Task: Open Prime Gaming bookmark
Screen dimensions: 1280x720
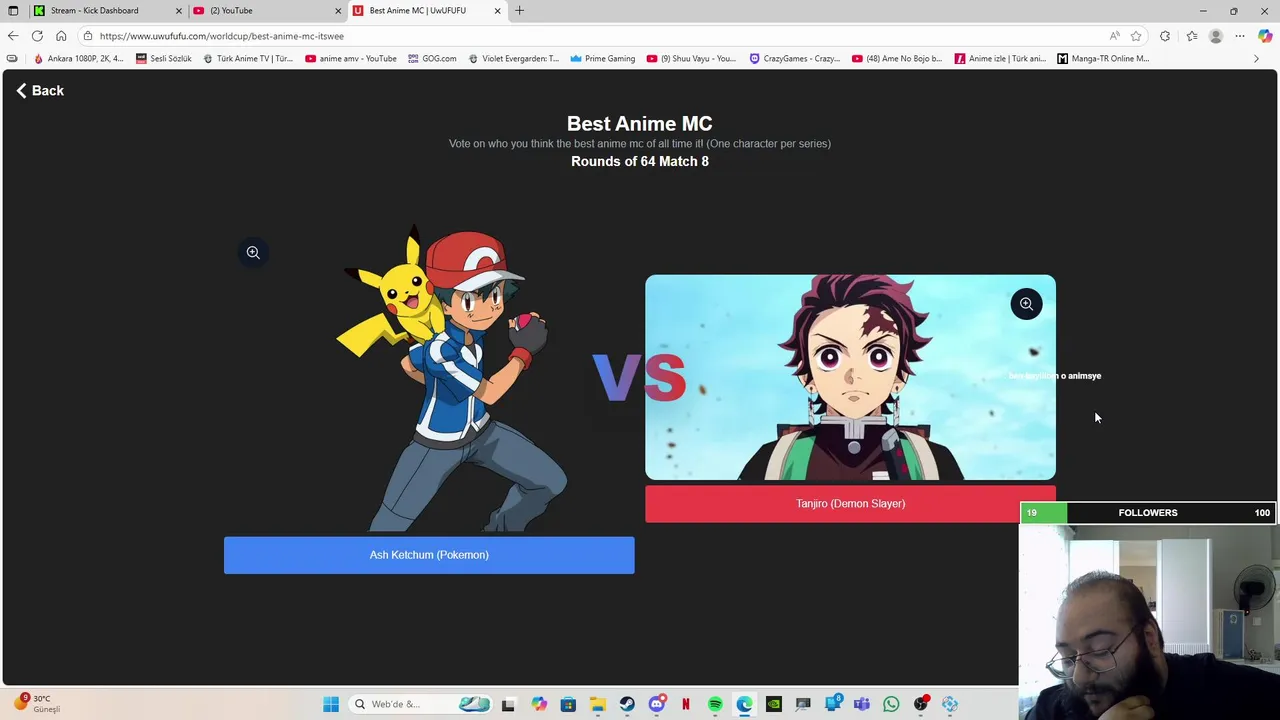Action: 602,59
